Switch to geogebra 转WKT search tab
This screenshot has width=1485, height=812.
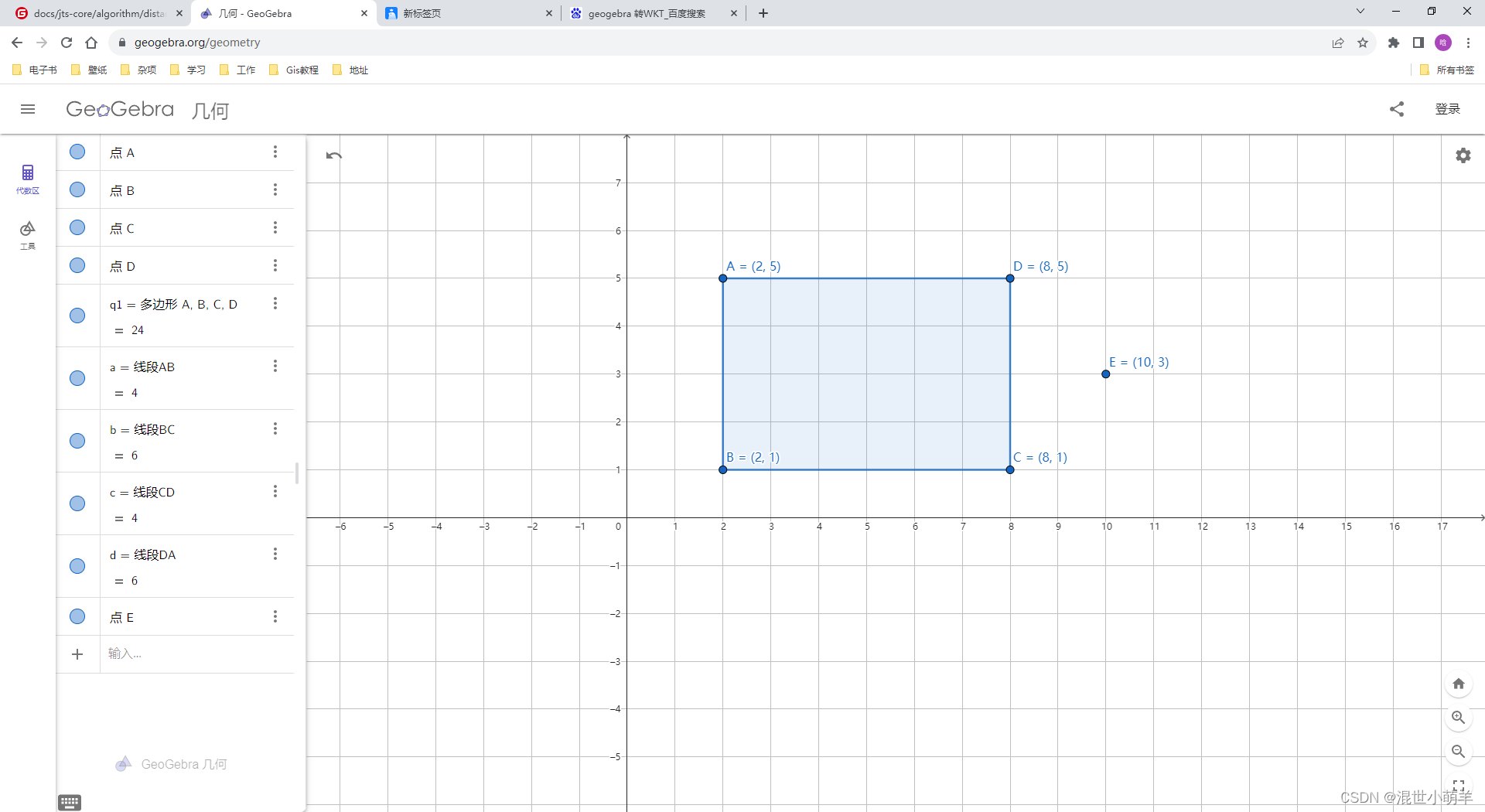pos(653,13)
